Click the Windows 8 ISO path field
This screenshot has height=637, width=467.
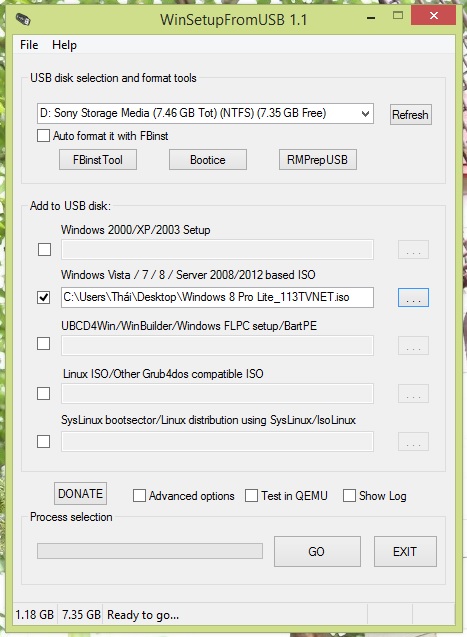tap(217, 297)
